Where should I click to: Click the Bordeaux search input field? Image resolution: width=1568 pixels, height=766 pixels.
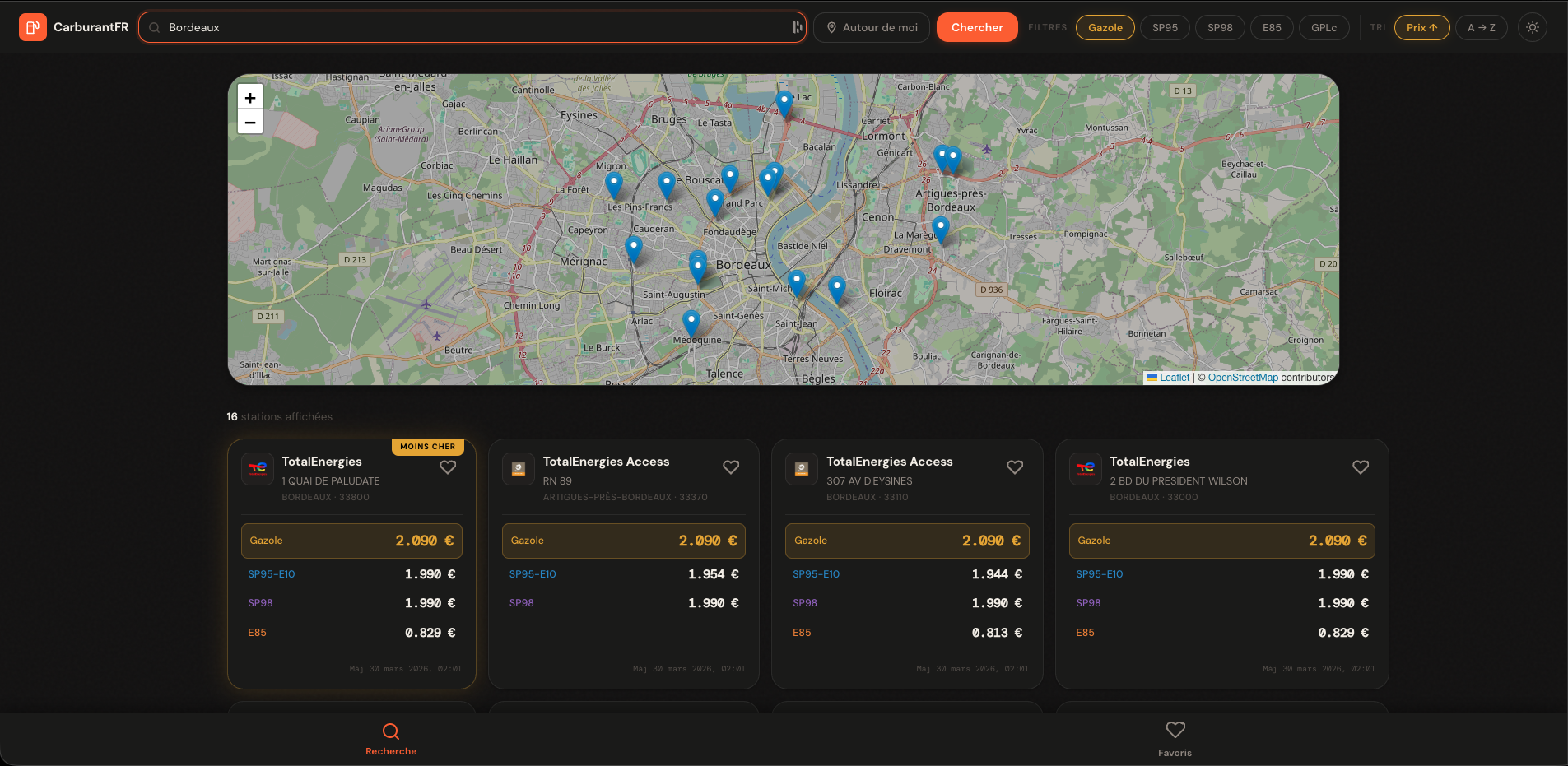coord(469,26)
